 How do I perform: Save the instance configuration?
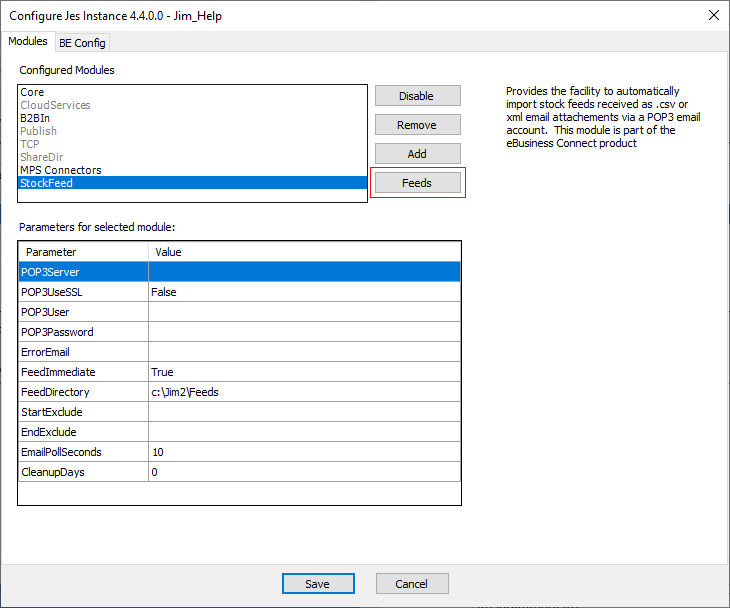pos(318,584)
